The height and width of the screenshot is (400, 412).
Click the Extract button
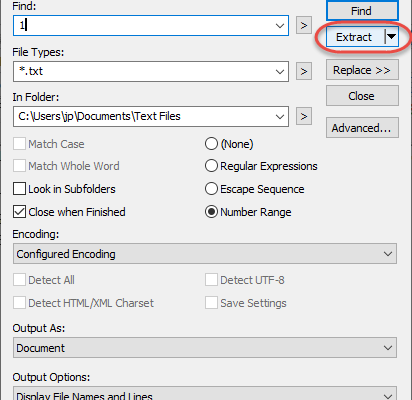click(355, 37)
